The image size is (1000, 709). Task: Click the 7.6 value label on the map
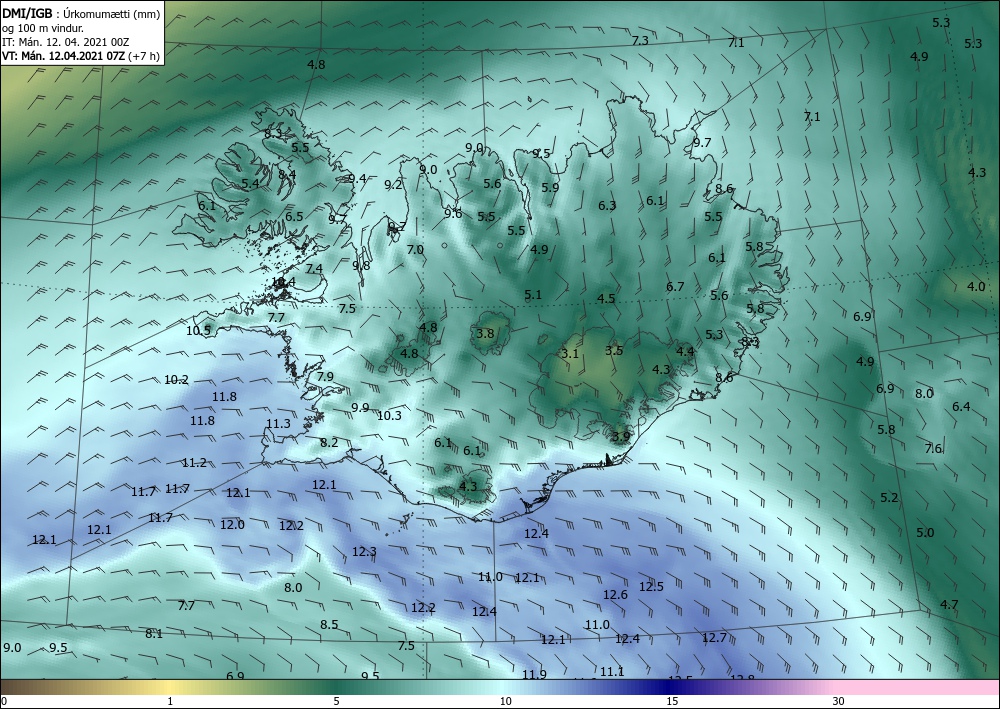[x=933, y=449]
